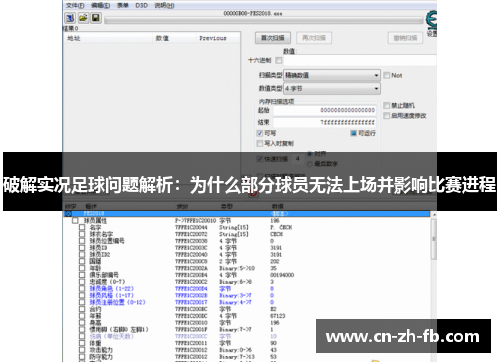500x362 pixels.
Task: Check the box for 年薪 row
Action: (x=82, y=316)
